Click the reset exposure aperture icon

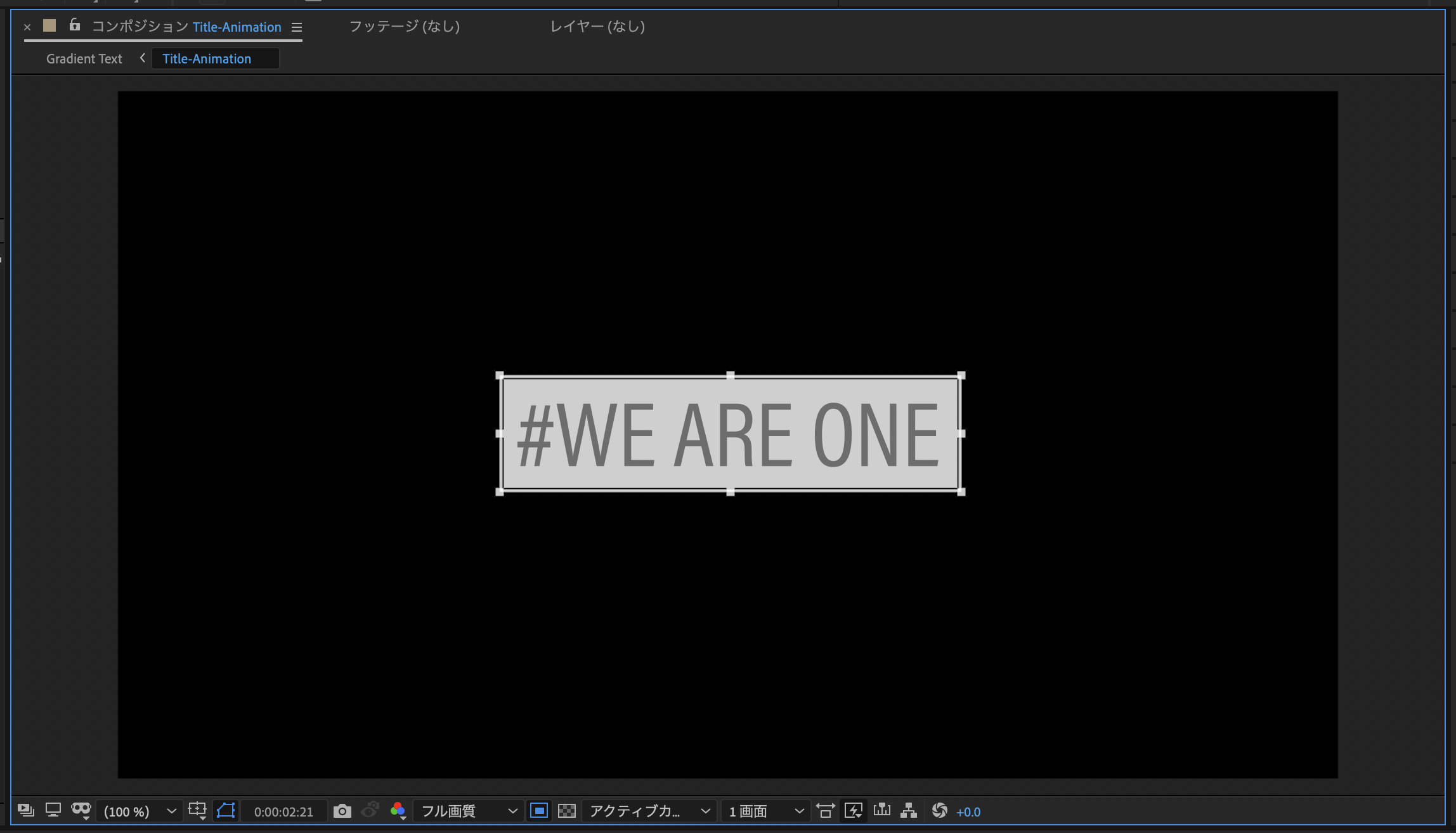point(939,811)
